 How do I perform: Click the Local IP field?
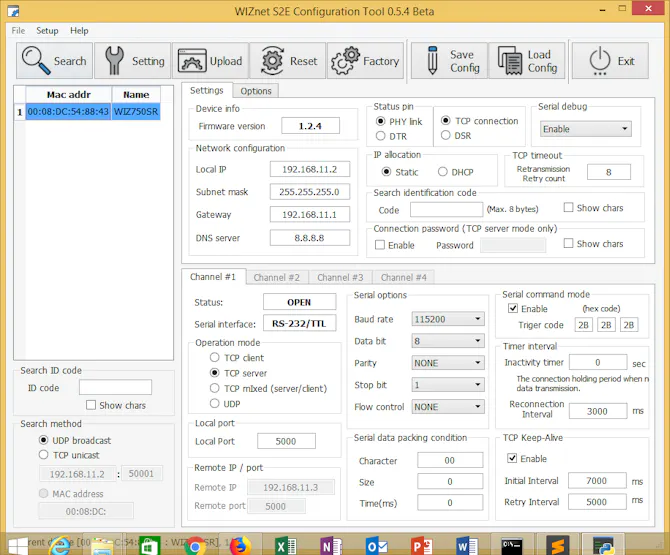(x=310, y=169)
